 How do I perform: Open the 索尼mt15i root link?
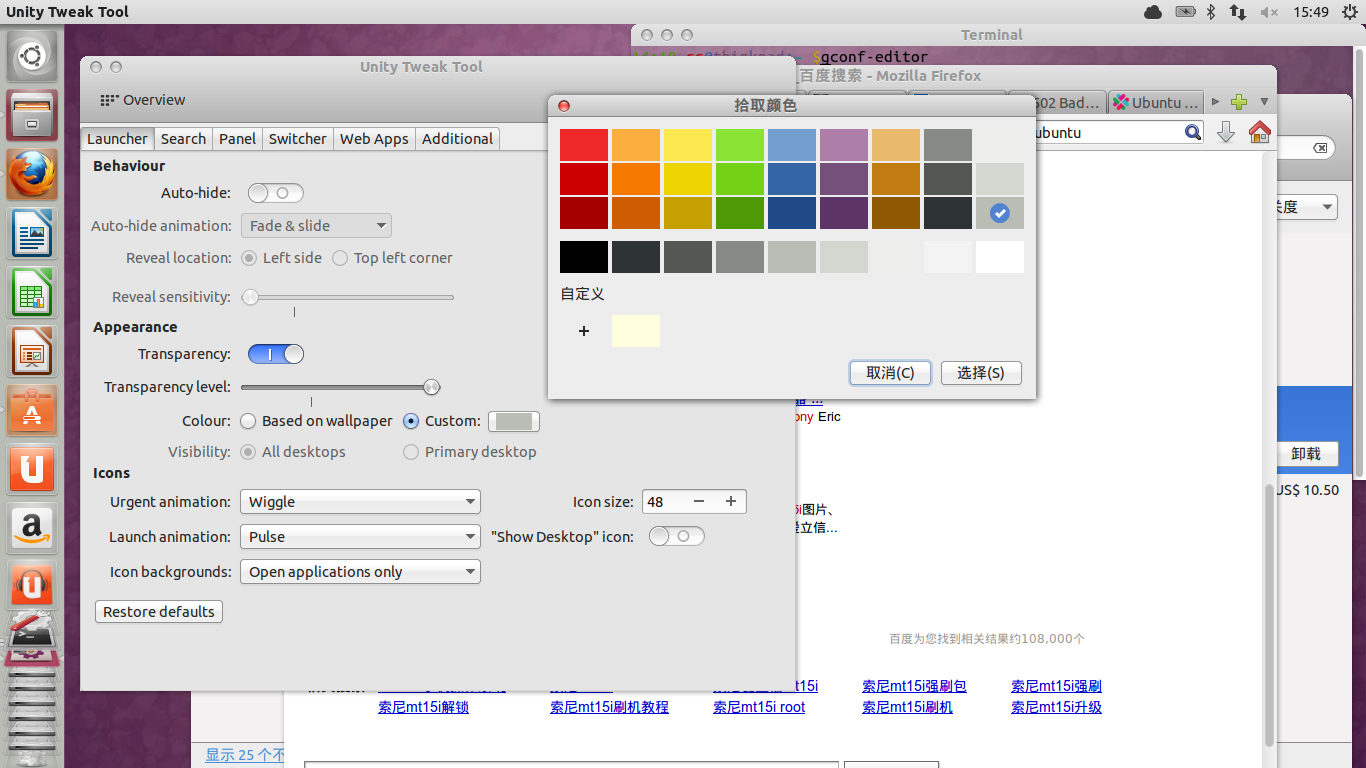coord(759,708)
